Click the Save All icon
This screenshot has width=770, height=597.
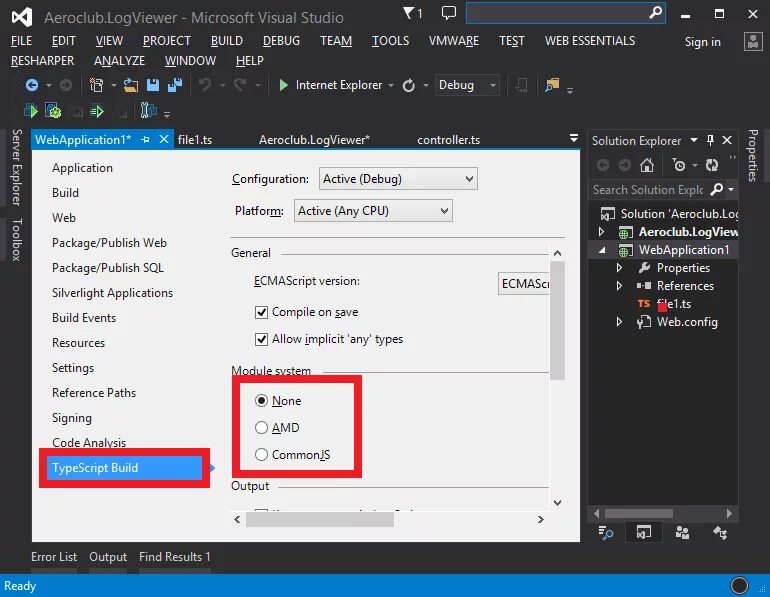click(175, 85)
